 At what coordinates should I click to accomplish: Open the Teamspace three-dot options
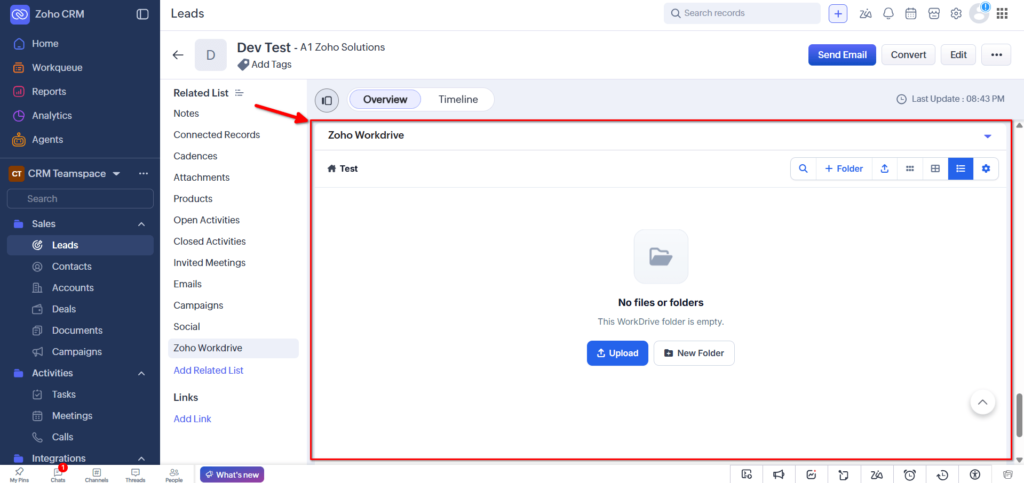(x=144, y=174)
